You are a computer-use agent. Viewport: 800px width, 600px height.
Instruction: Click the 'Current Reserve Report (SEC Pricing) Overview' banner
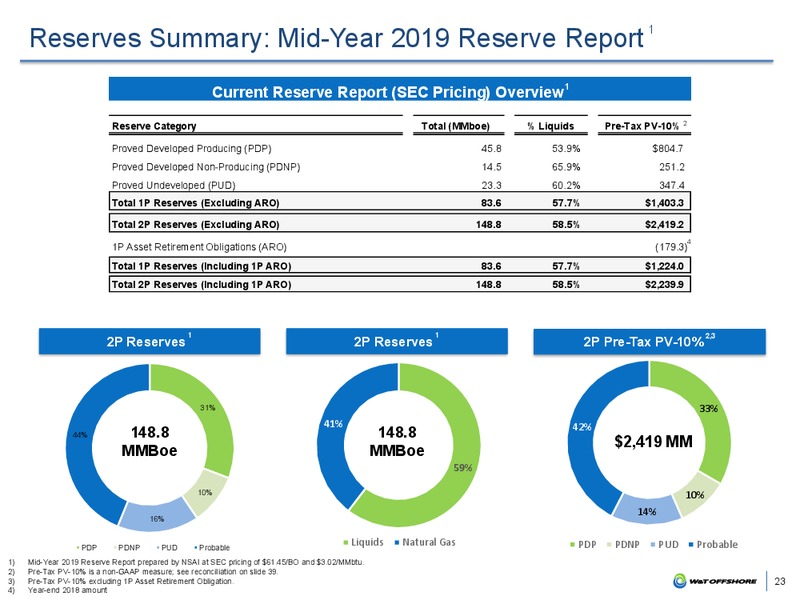(399, 90)
